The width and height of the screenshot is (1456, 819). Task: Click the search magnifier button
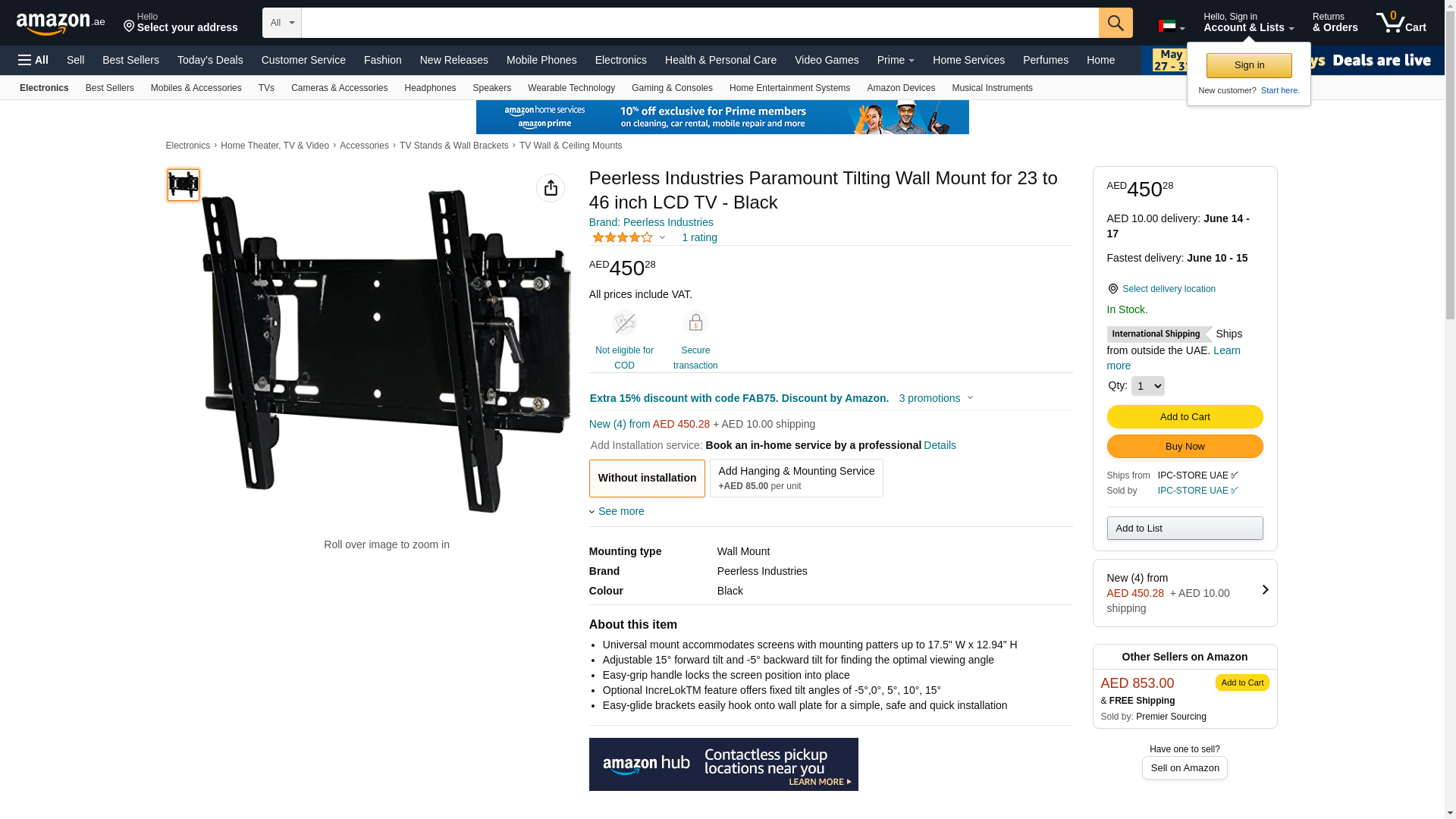(1116, 23)
